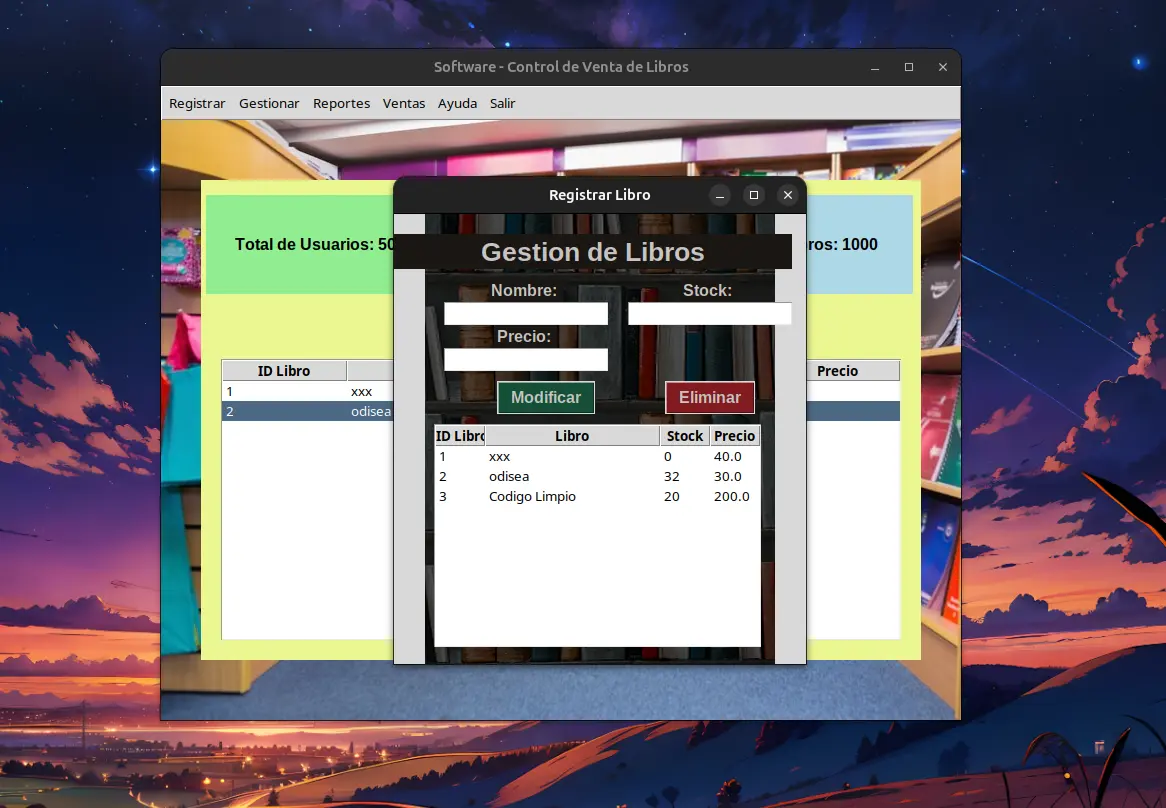Open the Registrar menu
The height and width of the screenshot is (808, 1166).
click(x=197, y=103)
